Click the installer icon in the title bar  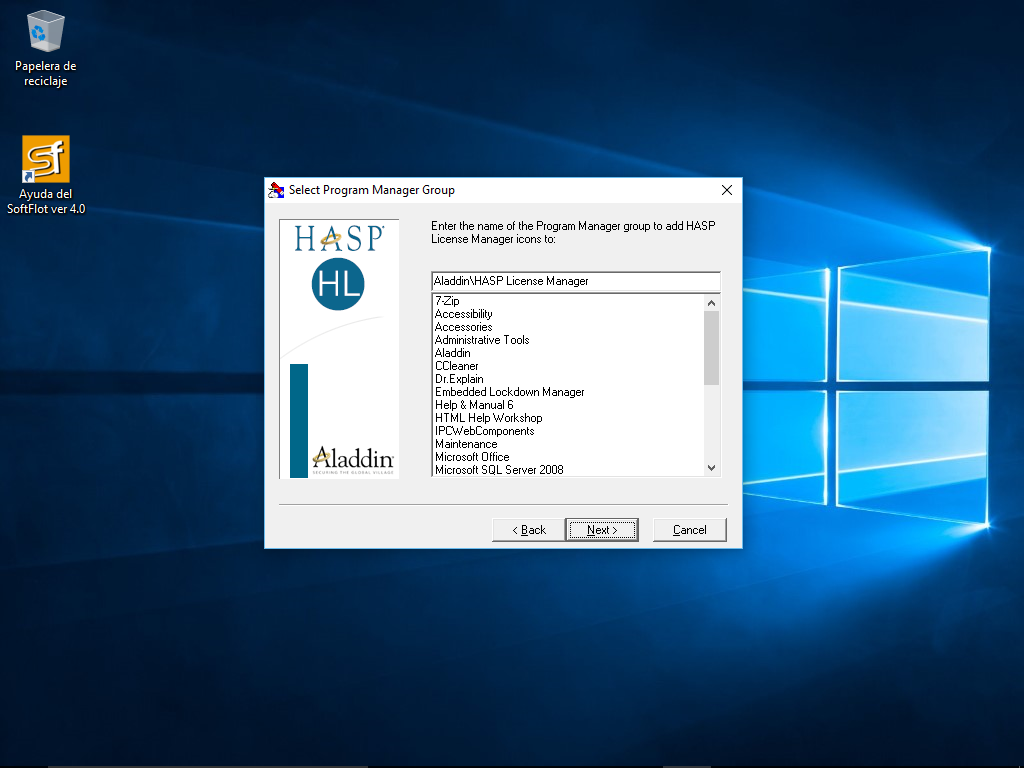pos(276,190)
